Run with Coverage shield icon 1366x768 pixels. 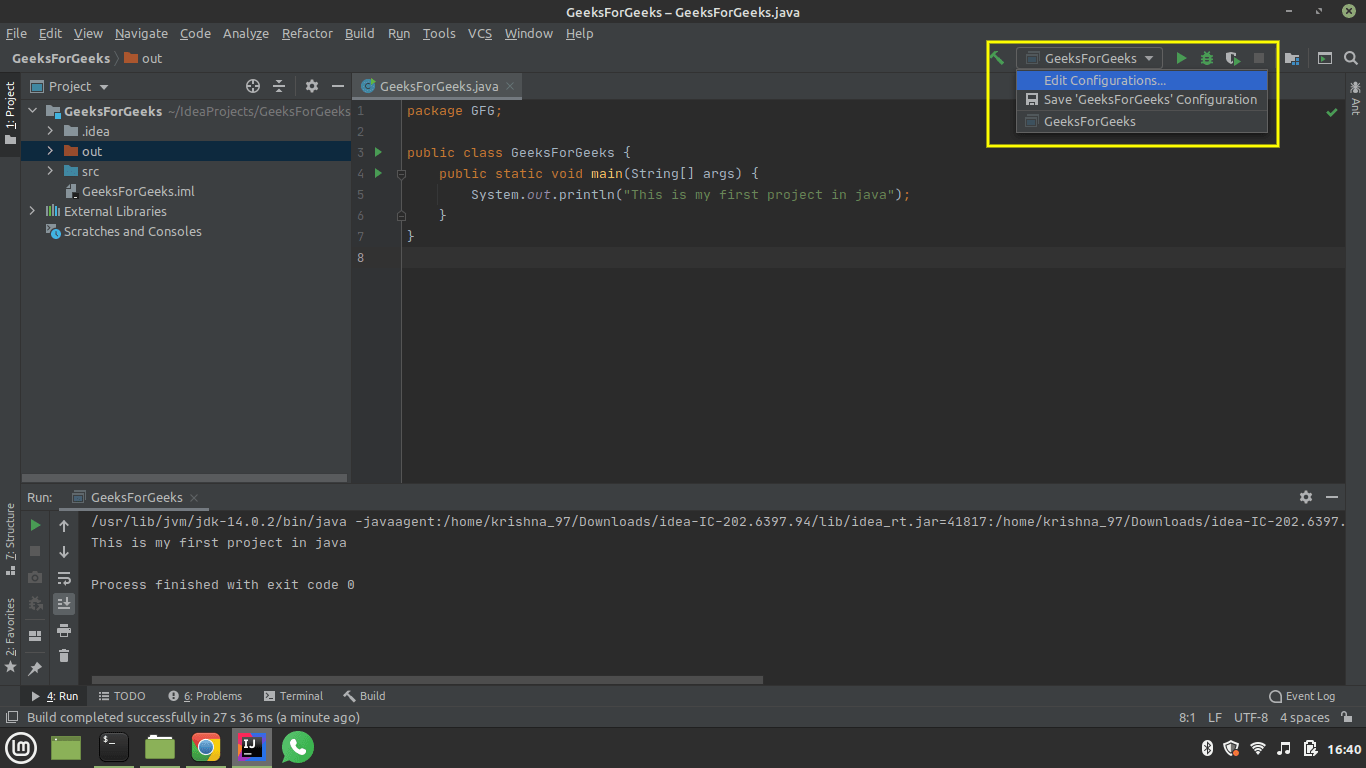click(1233, 59)
